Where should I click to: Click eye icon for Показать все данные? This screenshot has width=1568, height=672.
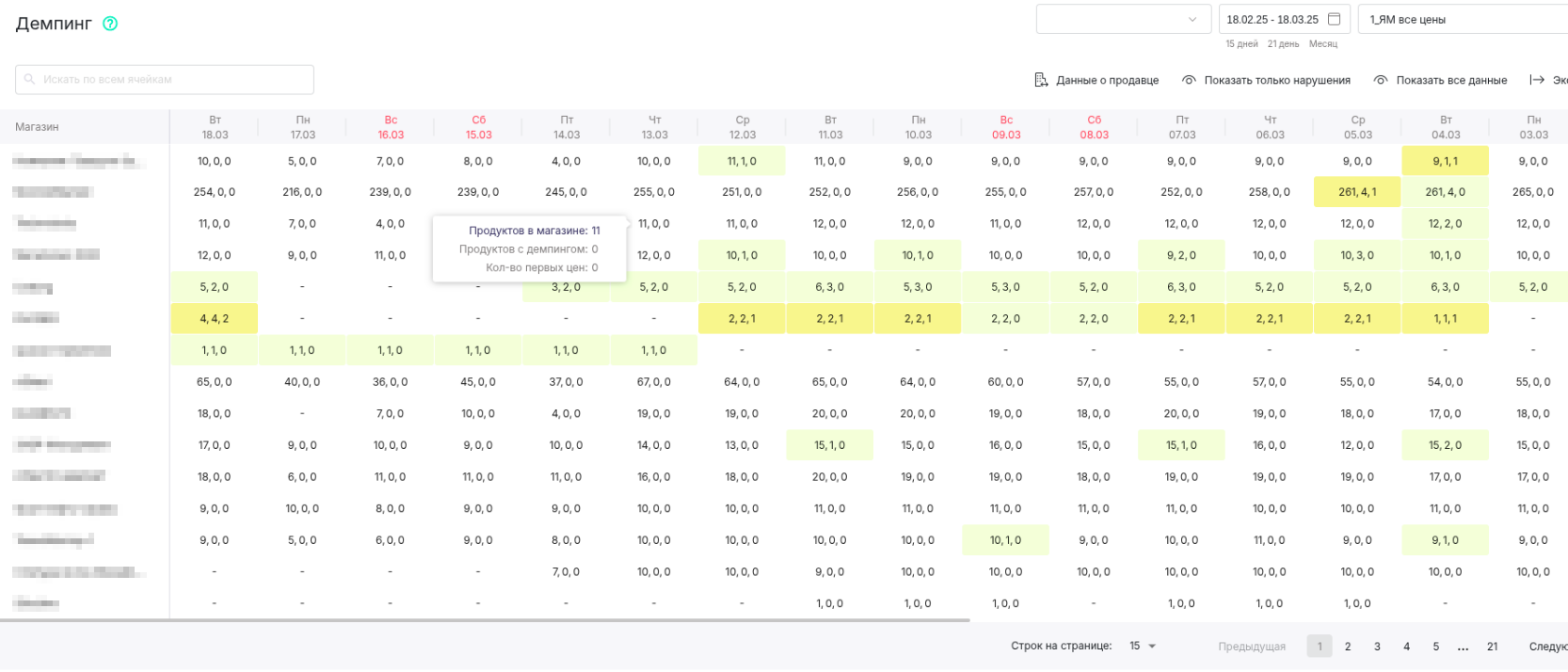coord(1381,80)
